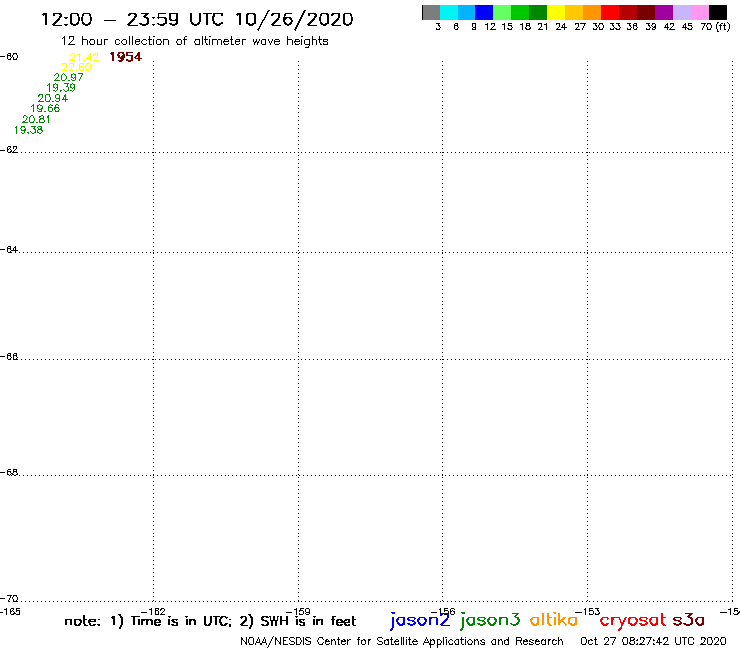Pick the dark green legend swatch
This screenshot has height=650, width=740.
538,12
